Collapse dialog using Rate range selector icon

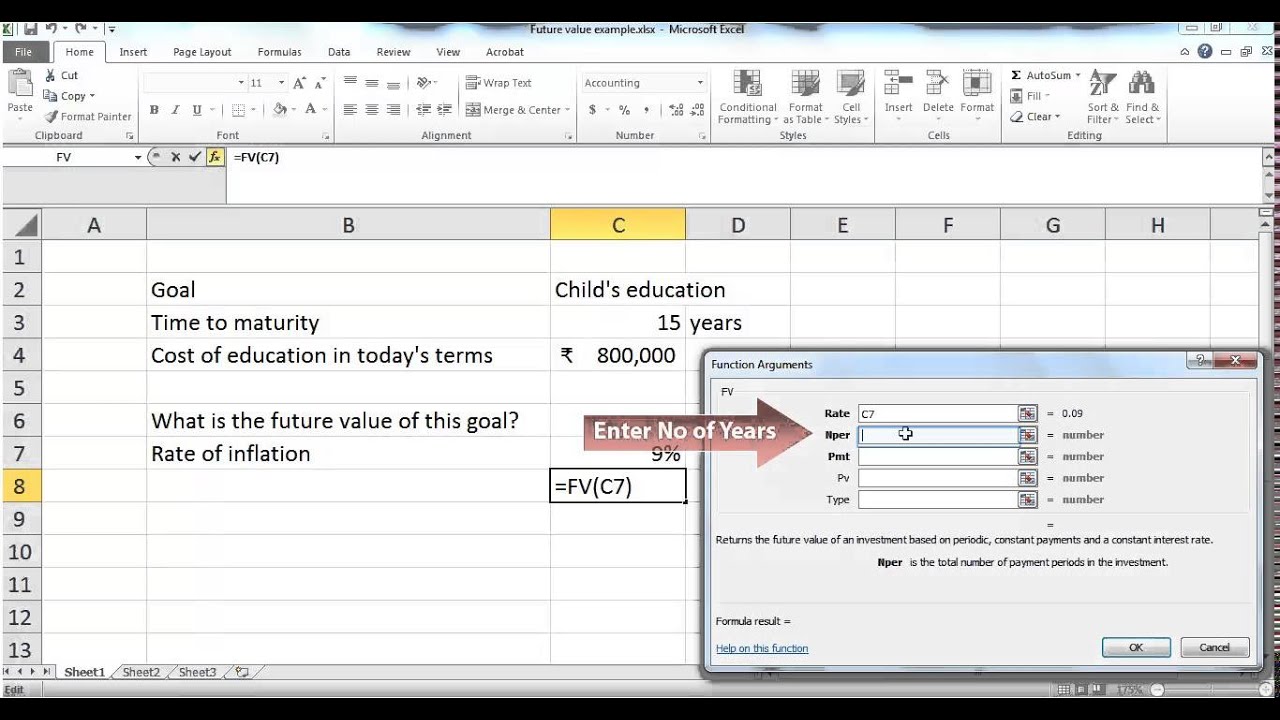tap(1027, 414)
